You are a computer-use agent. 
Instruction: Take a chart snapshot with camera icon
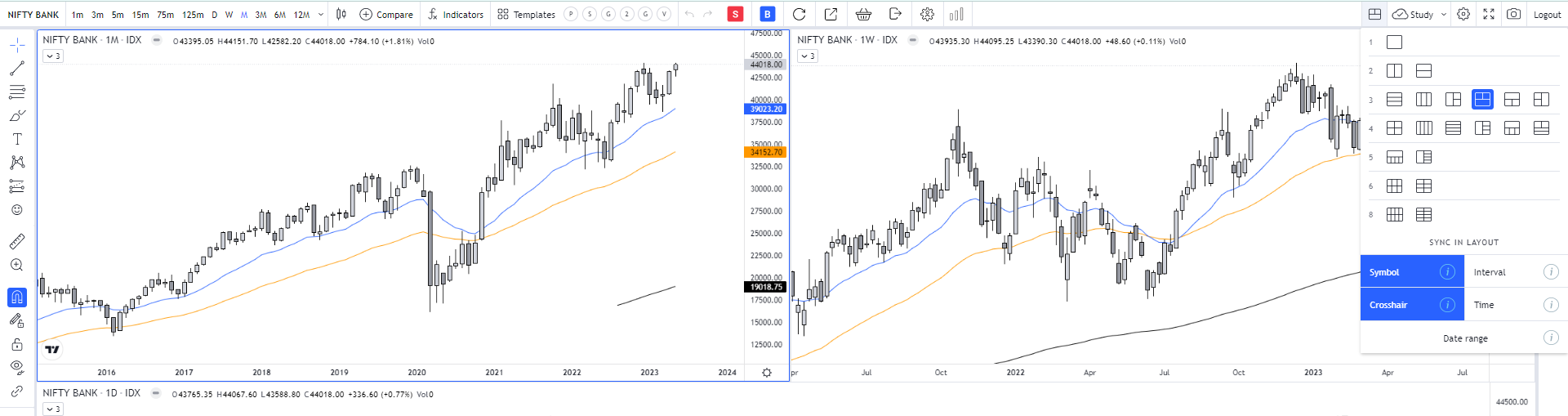click(1513, 14)
